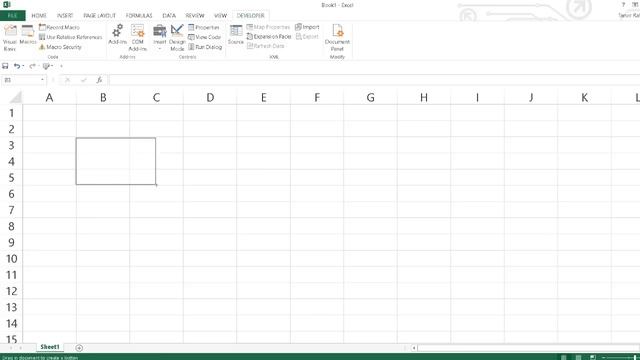Click the zoom out minus button

(604, 358)
